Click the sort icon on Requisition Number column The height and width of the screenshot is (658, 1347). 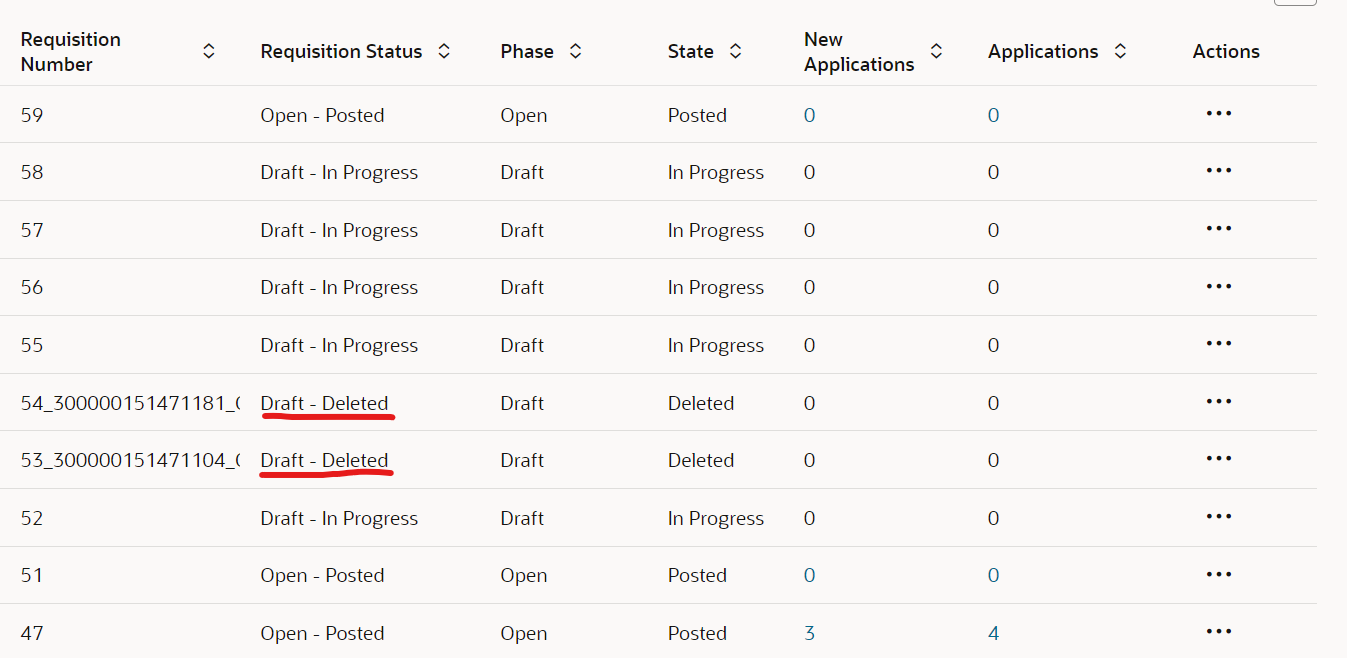tap(208, 50)
